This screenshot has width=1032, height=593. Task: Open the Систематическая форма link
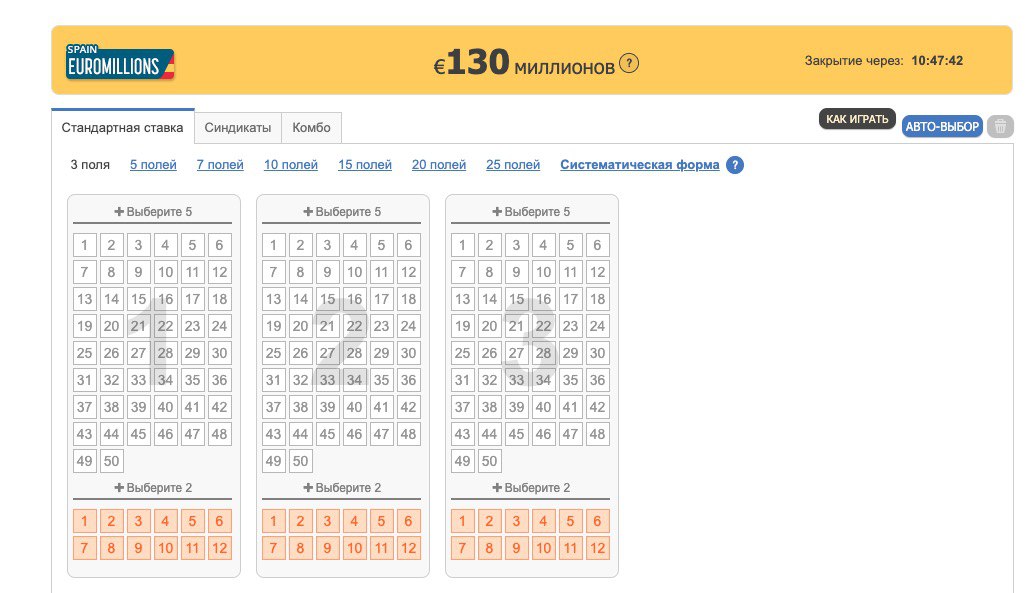tap(640, 165)
